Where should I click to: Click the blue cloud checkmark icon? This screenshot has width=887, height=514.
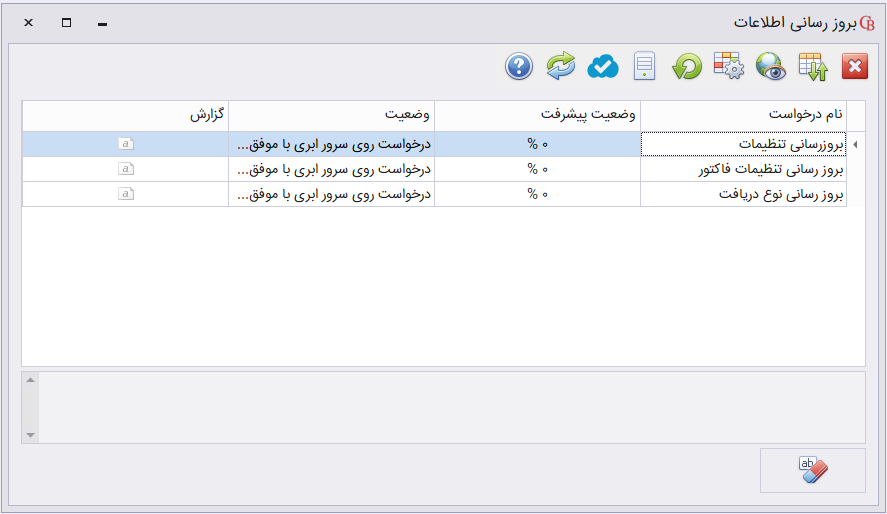[603, 67]
